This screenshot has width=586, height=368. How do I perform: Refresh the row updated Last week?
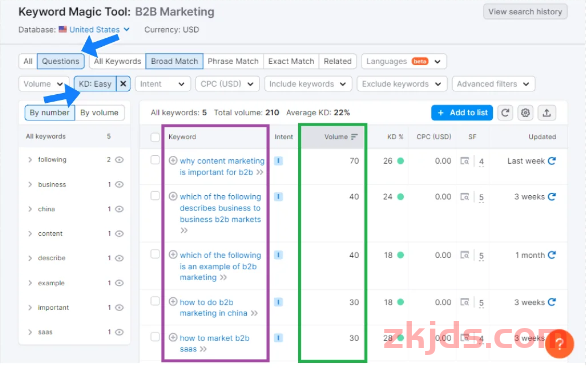(x=552, y=161)
